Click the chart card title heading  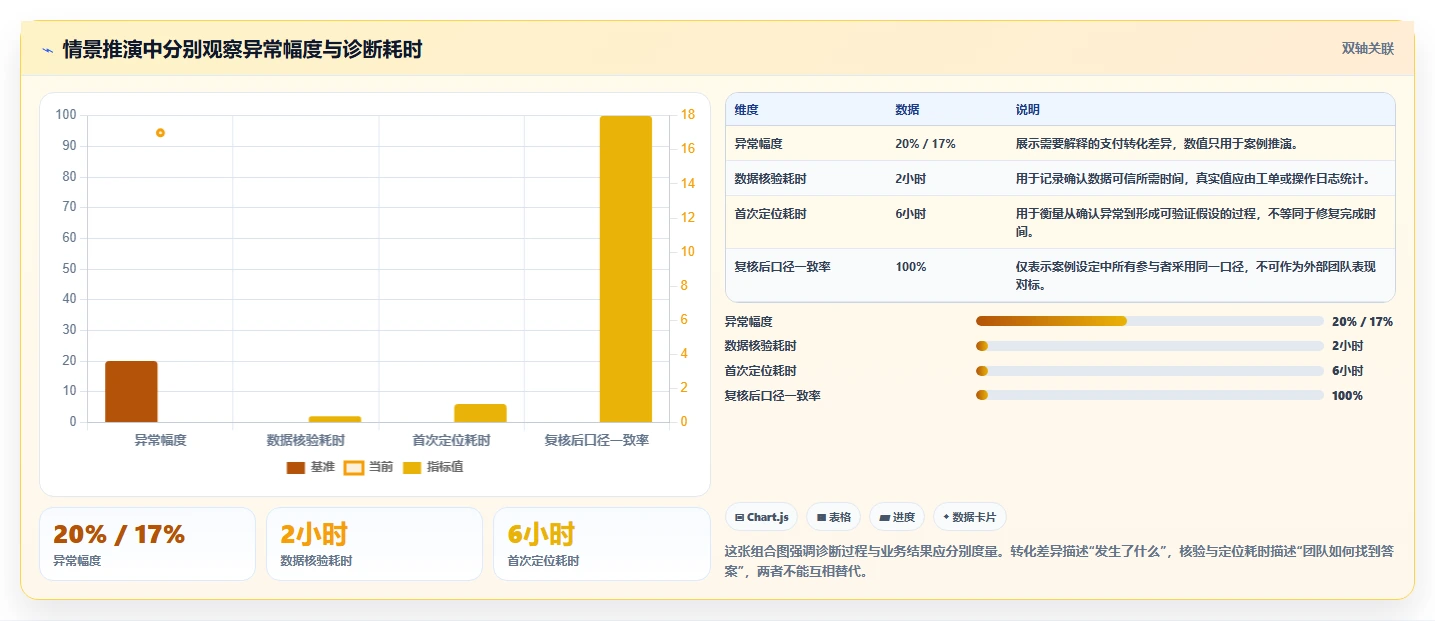point(242,50)
